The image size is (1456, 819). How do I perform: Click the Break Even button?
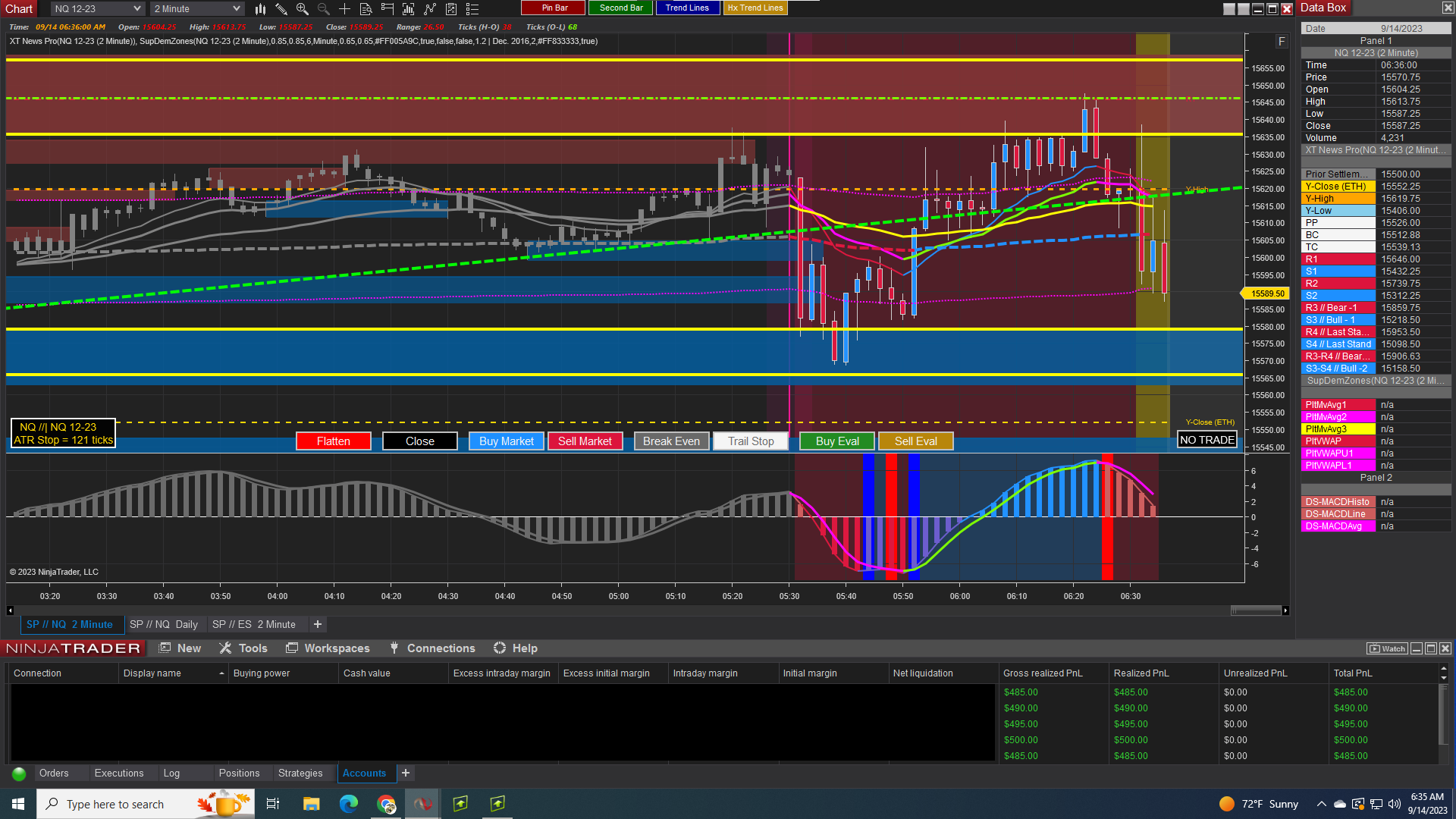[672, 441]
